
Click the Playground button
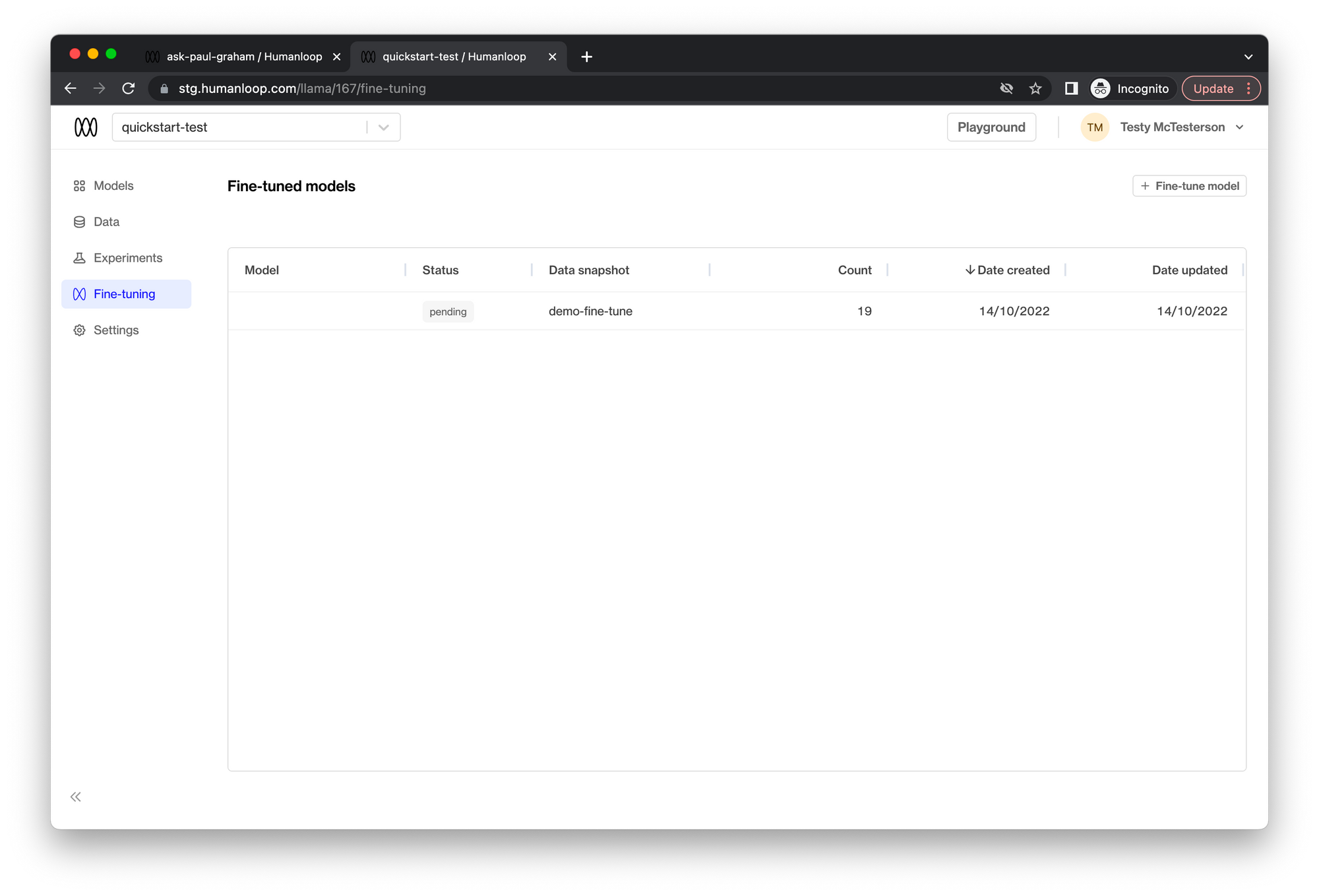991,127
